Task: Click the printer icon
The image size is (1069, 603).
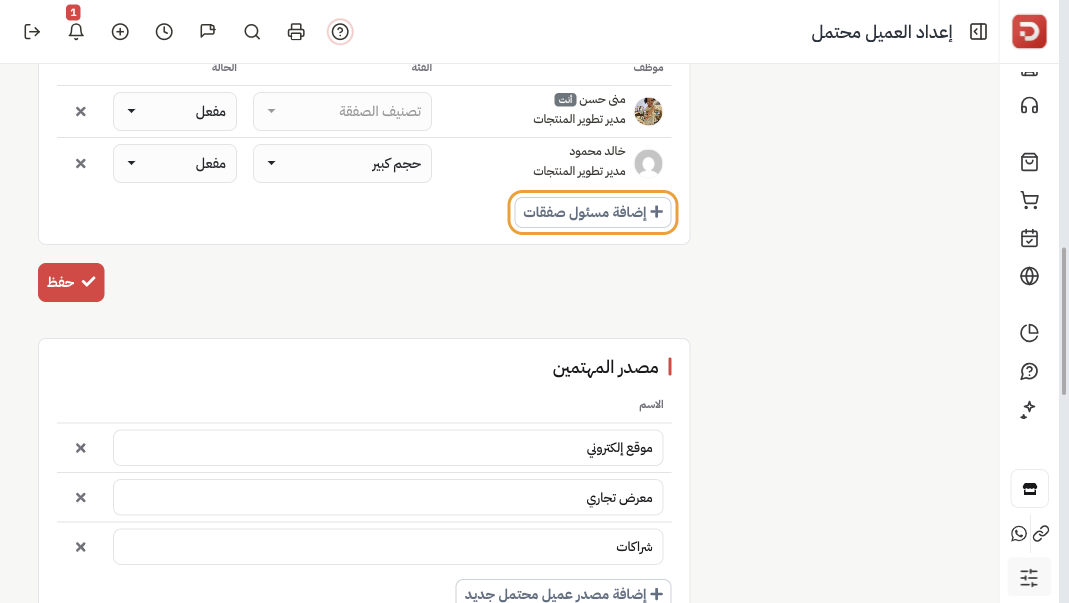Action: pos(296,31)
